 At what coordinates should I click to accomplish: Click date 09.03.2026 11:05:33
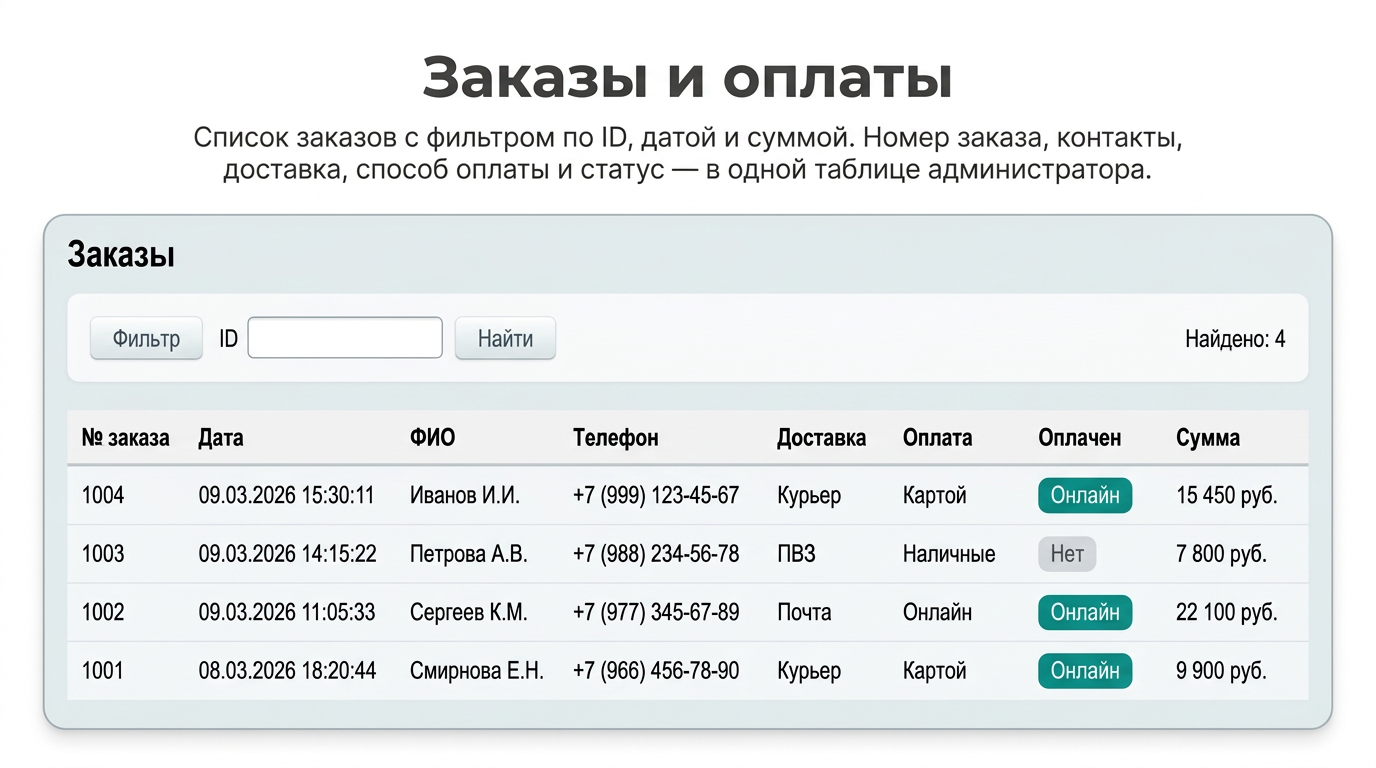pyautogui.click(x=287, y=612)
